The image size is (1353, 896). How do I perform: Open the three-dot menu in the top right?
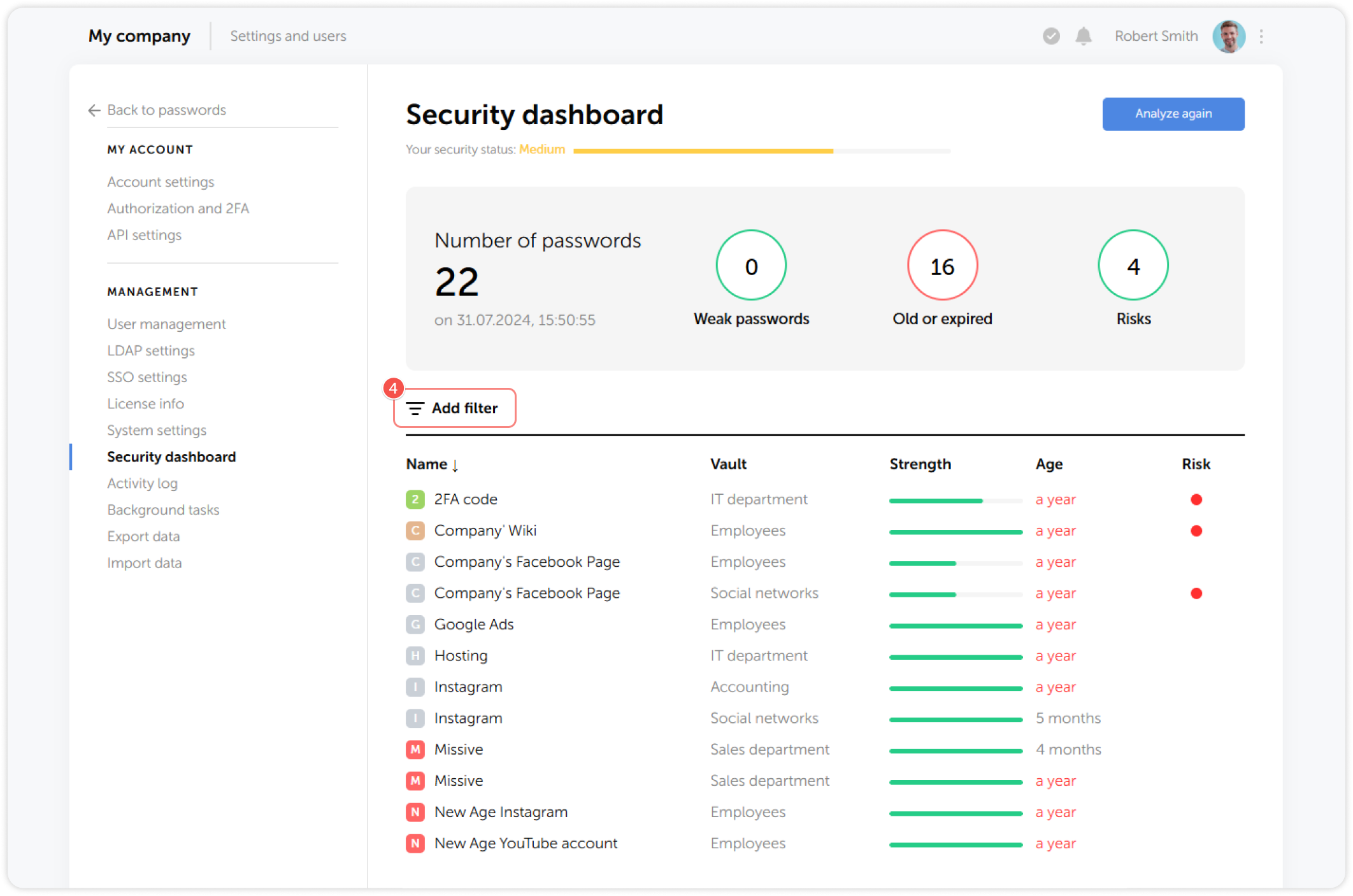tap(1261, 36)
